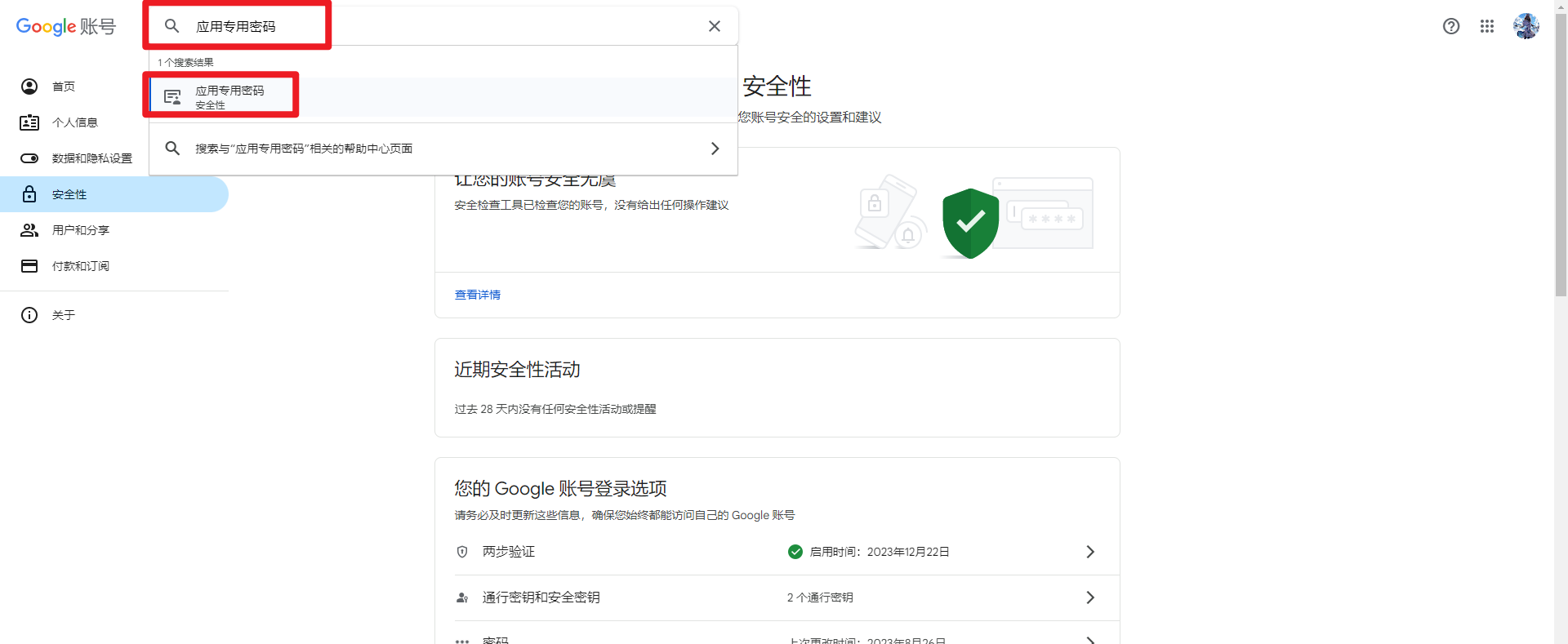Search help center for 应用专用密码
The image size is (1568, 644).
(x=443, y=149)
